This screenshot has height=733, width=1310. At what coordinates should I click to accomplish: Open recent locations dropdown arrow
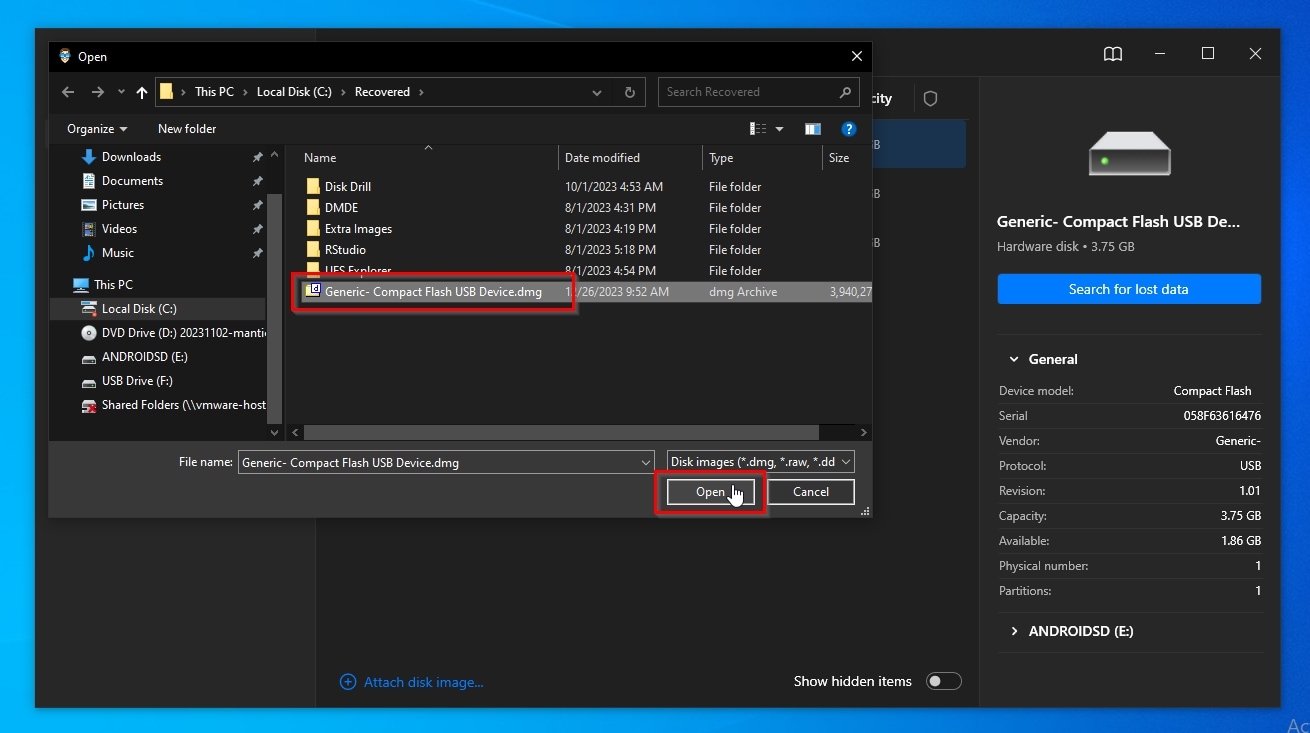tap(121, 92)
